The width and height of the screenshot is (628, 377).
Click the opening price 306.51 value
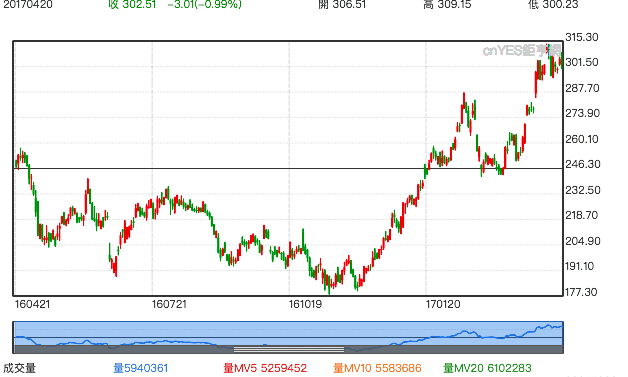pos(349,4)
